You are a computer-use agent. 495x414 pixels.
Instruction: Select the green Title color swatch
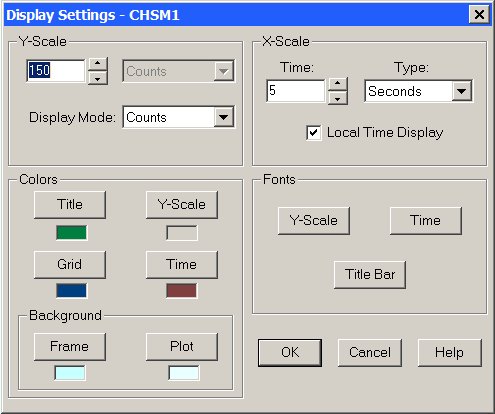point(72,233)
